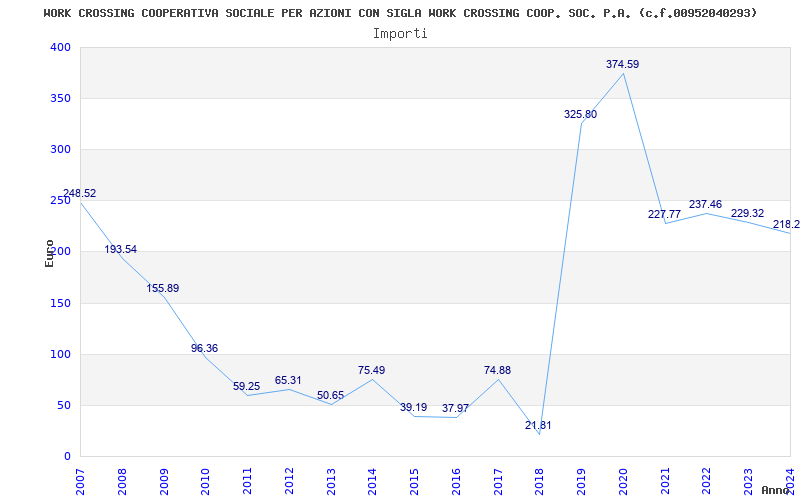Select the 2010 x-axis year label
Viewport: 800px width, 500px height.
click(x=206, y=481)
